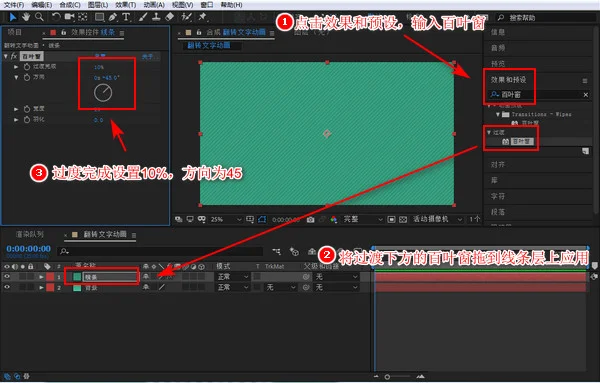Hide layer 1 using its eye icon

point(7,277)
